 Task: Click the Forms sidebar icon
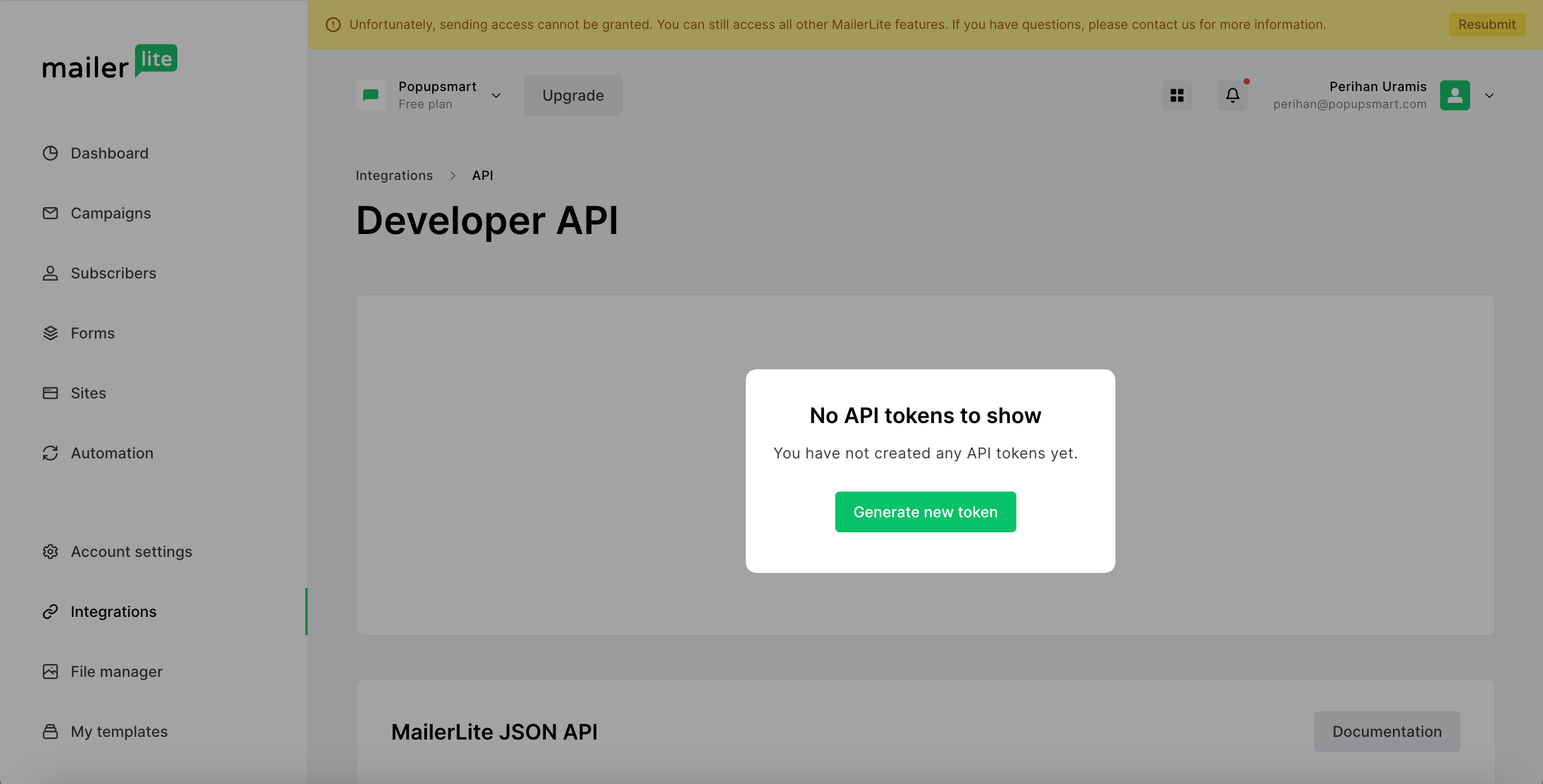[x=49, y=333]
